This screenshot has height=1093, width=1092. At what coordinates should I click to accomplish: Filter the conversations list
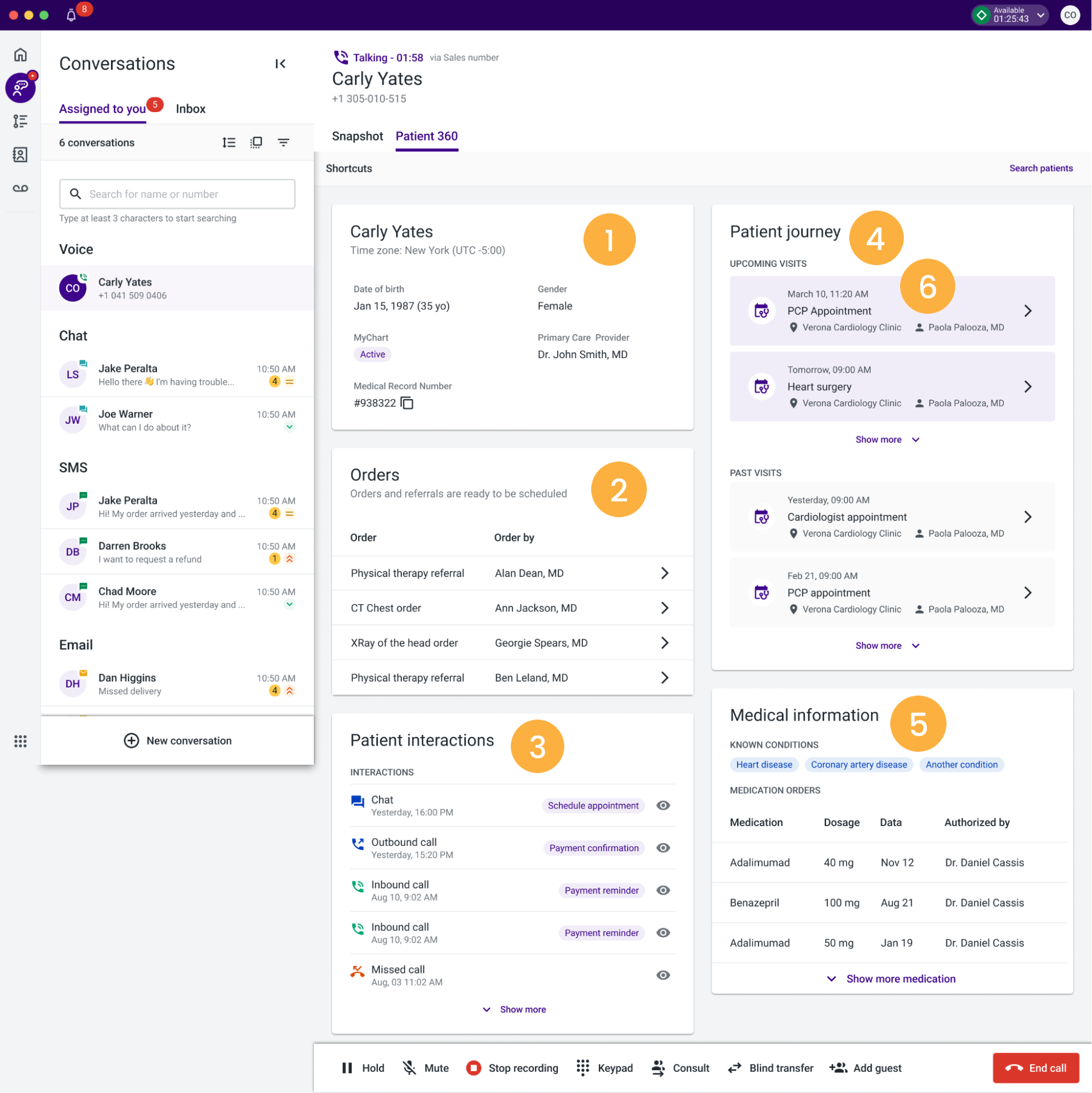point(283,142)
